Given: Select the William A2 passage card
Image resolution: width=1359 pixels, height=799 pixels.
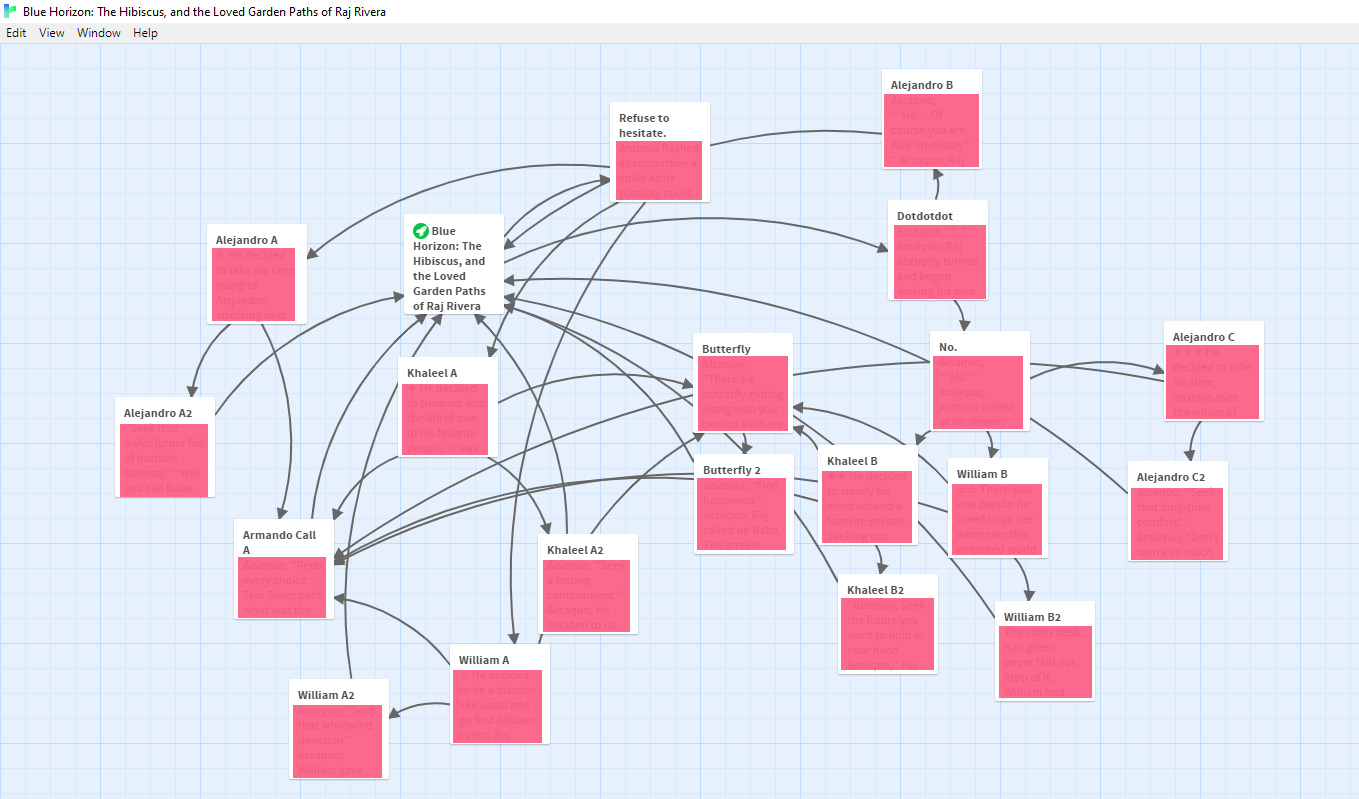Looking at the screenshot, I should 339,729.
